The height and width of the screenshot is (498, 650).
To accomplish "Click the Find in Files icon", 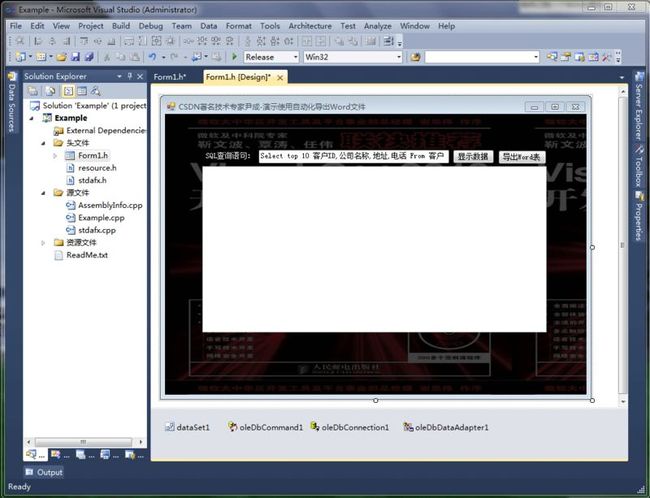I will [415, 57].
